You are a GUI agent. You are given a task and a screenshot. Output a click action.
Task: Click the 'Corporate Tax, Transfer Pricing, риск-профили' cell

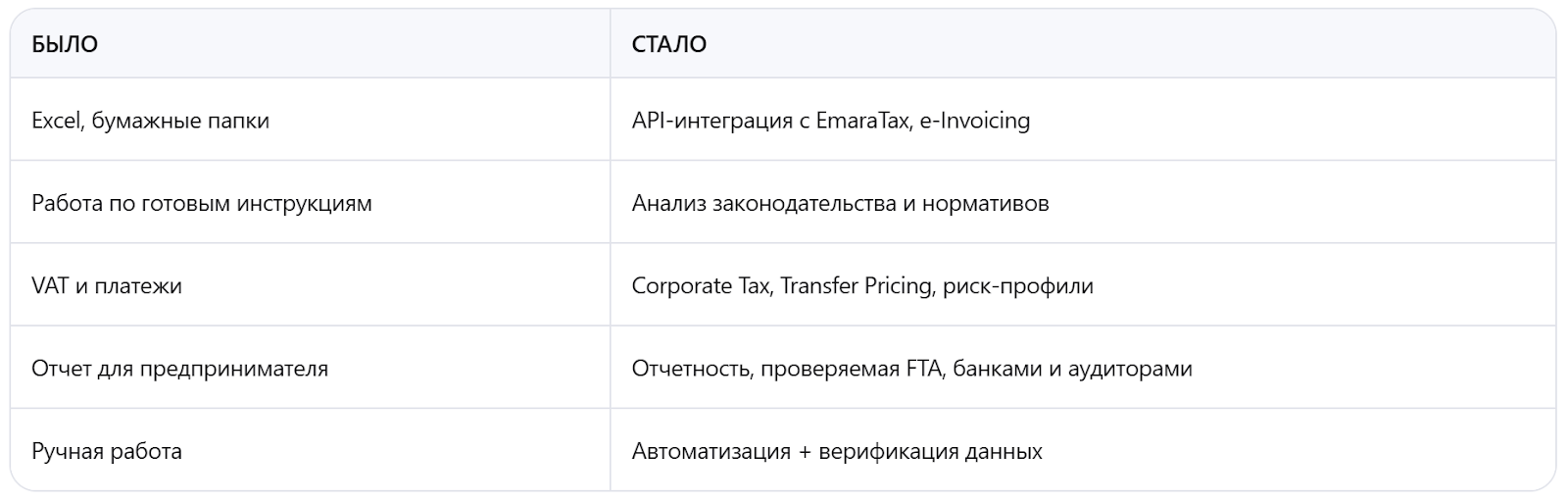(x=862, y=286)
